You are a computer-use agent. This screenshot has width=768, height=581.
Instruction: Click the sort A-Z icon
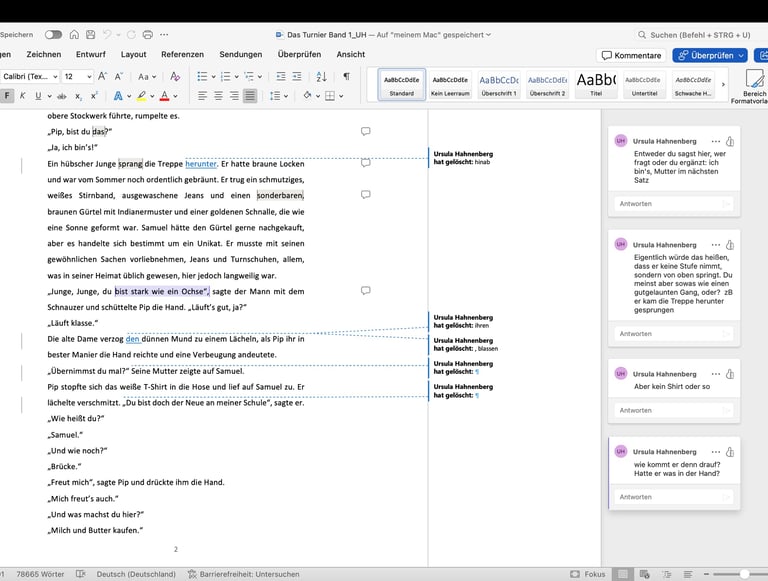tap(321, 76)
